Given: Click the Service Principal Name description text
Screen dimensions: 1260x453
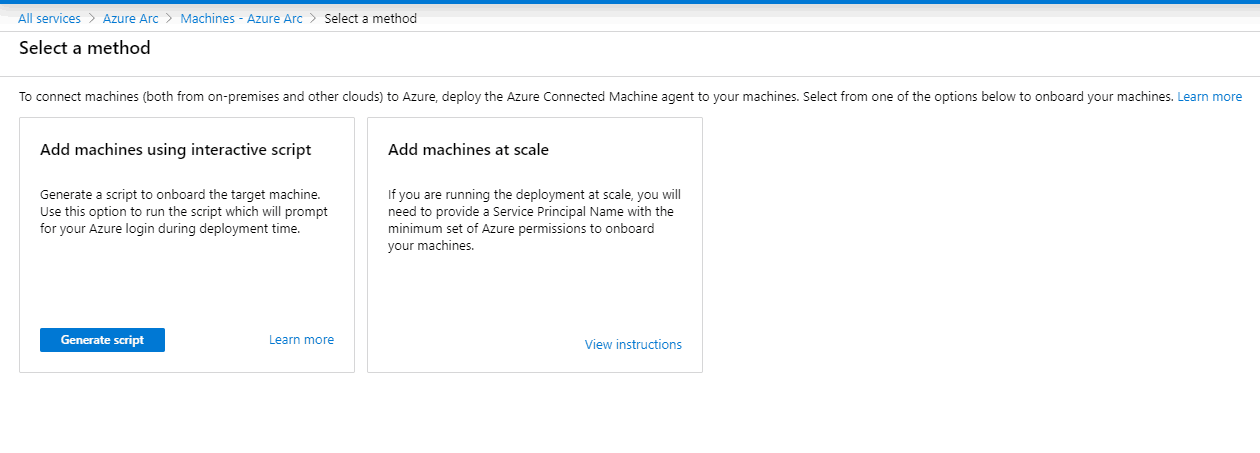Looking at the screenshot, I should pos(534,220).
